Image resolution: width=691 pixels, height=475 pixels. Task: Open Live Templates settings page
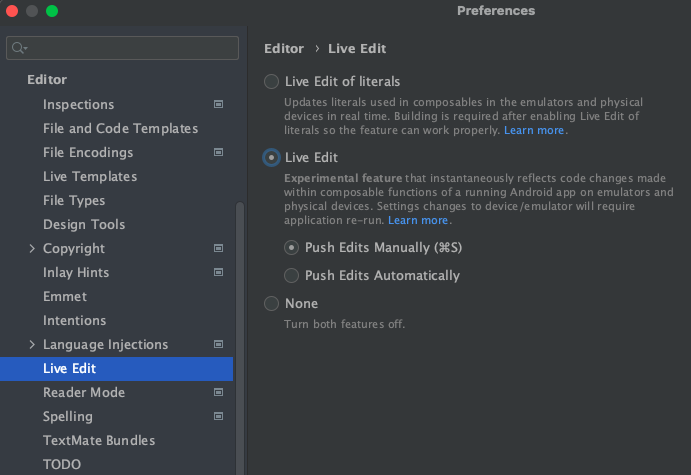pos(90,176)
